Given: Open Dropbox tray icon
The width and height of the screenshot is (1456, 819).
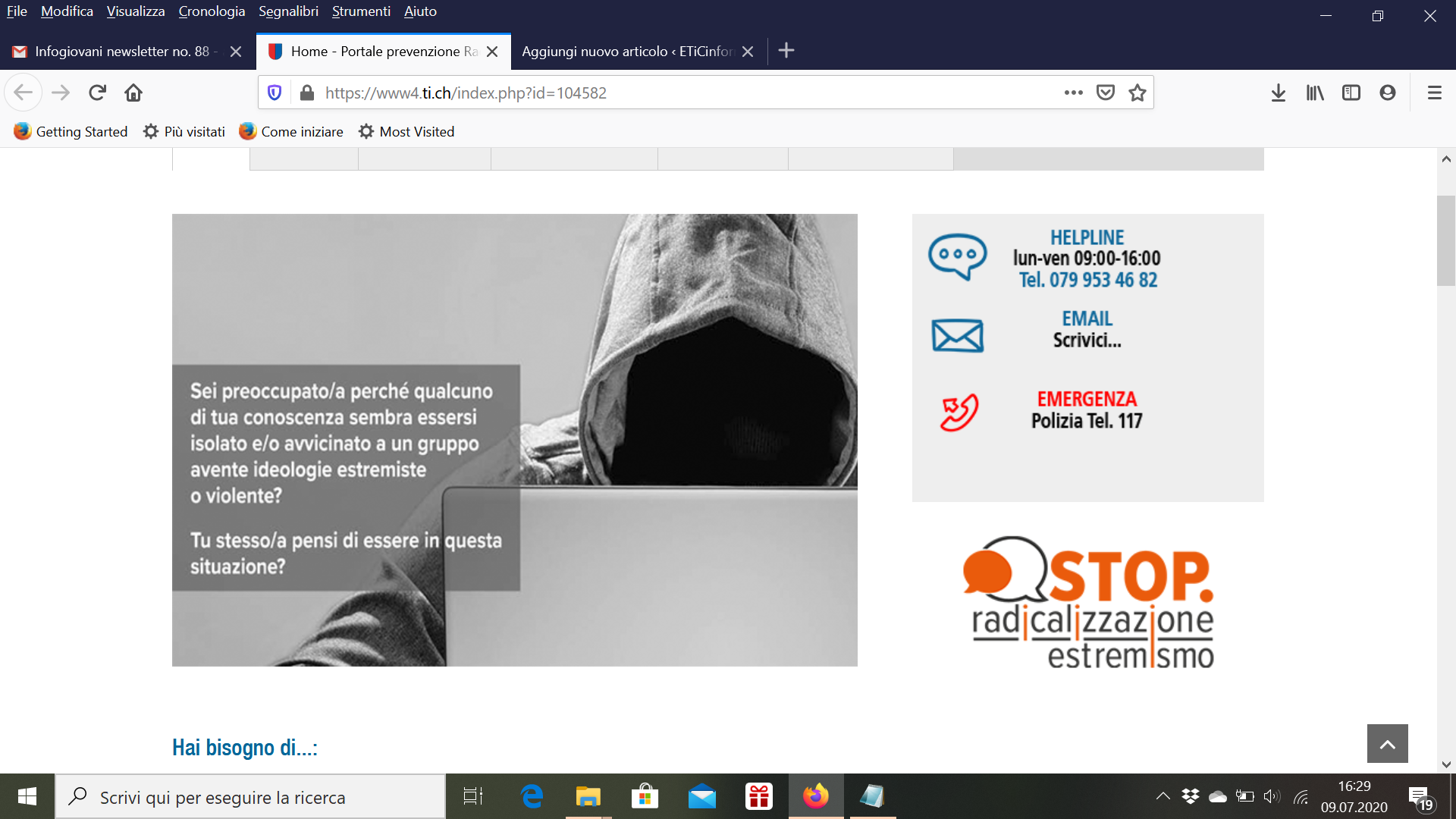Looking at the screenshot, I should 1190,796.
